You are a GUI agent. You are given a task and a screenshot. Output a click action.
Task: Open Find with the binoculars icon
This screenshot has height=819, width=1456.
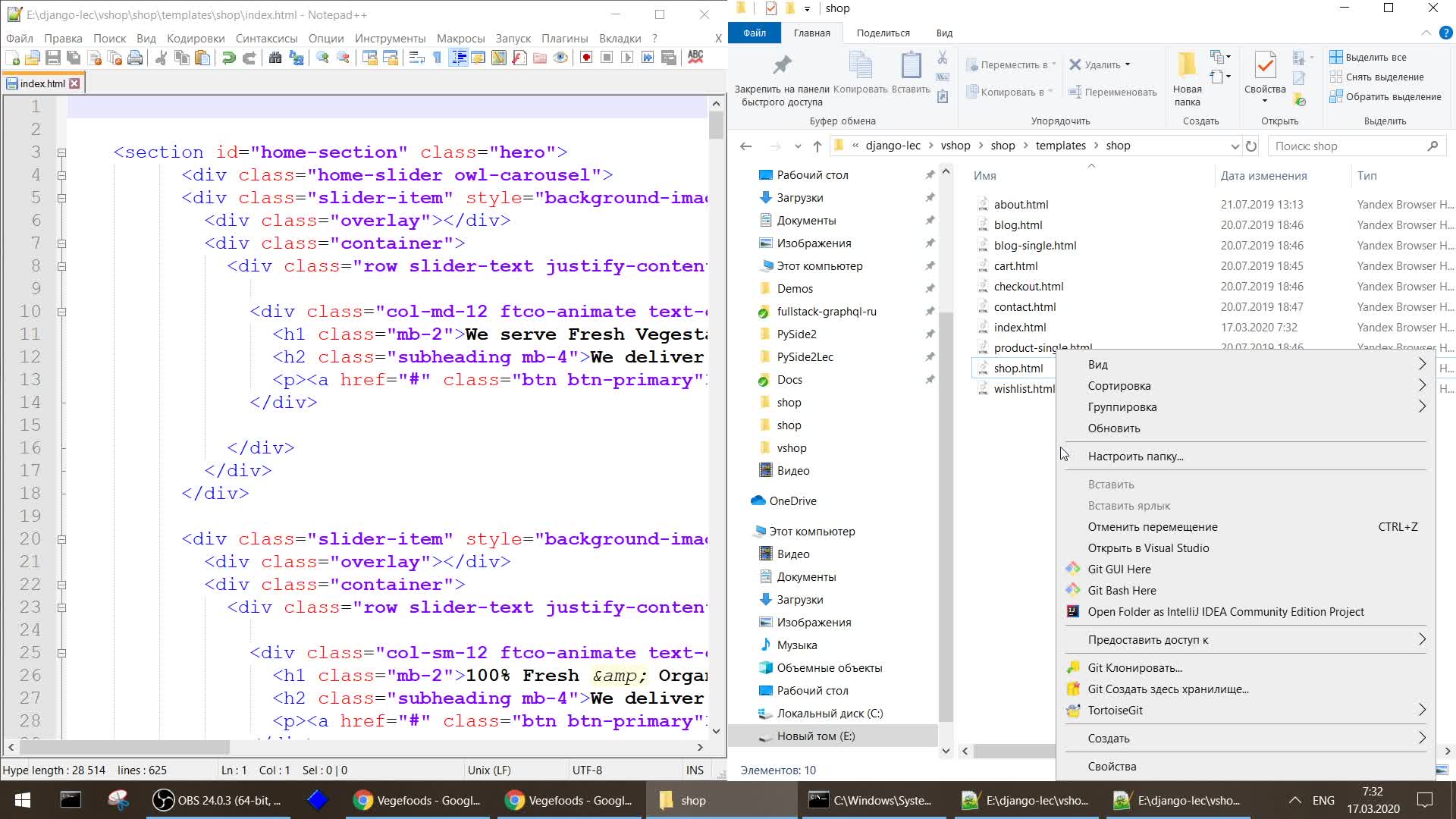coord(275,58)
